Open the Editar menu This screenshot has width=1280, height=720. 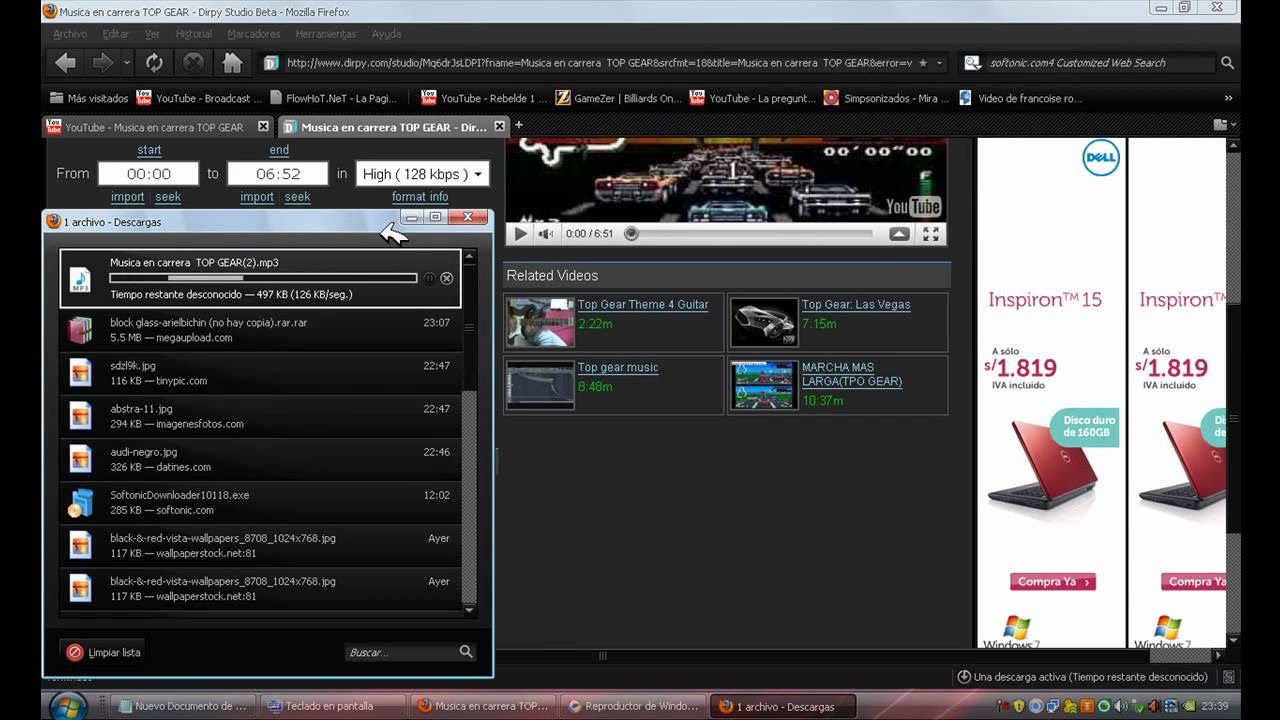pyautogui.click(x=116, y=34)
